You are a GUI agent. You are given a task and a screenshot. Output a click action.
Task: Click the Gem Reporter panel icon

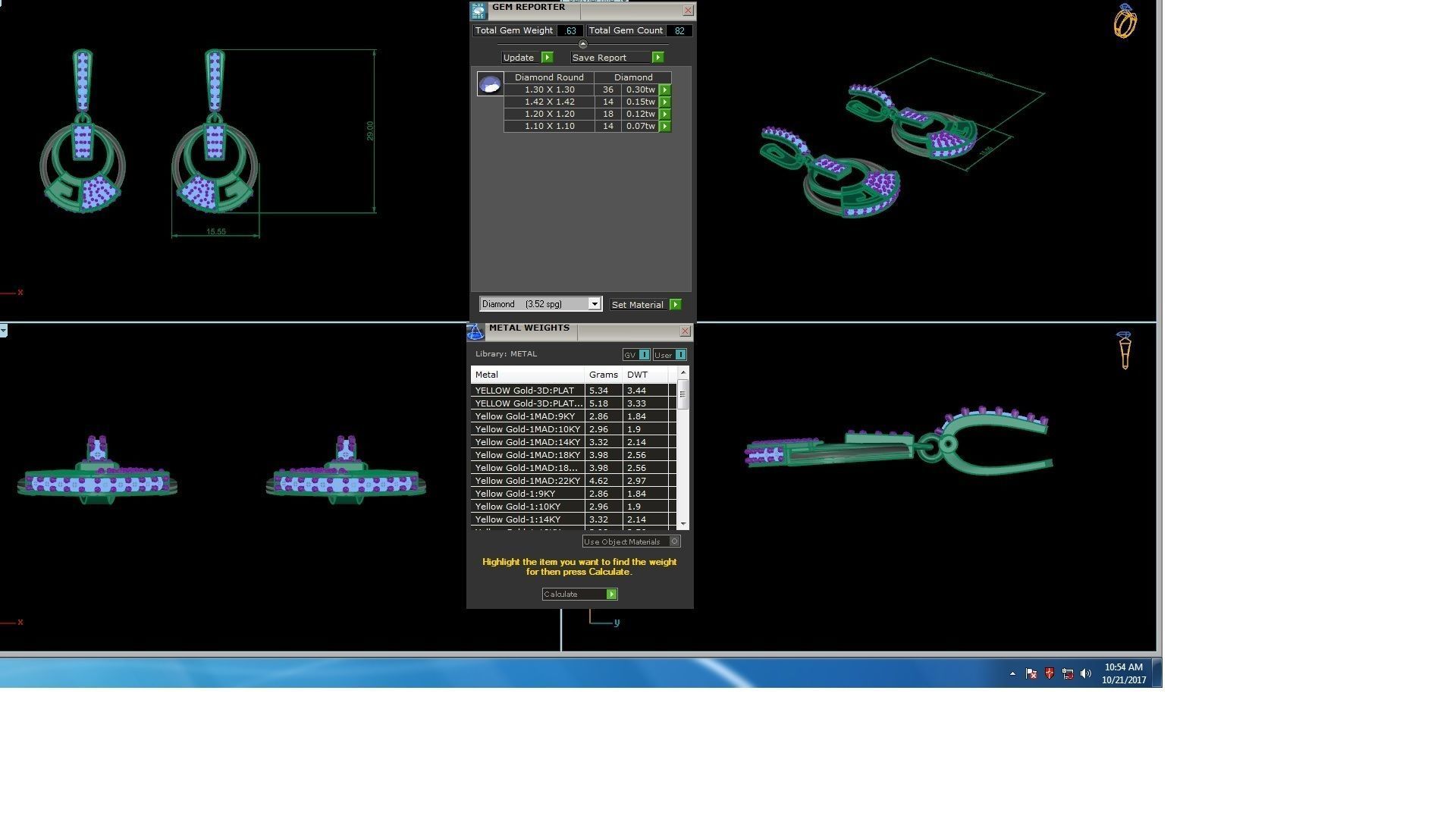478,11
